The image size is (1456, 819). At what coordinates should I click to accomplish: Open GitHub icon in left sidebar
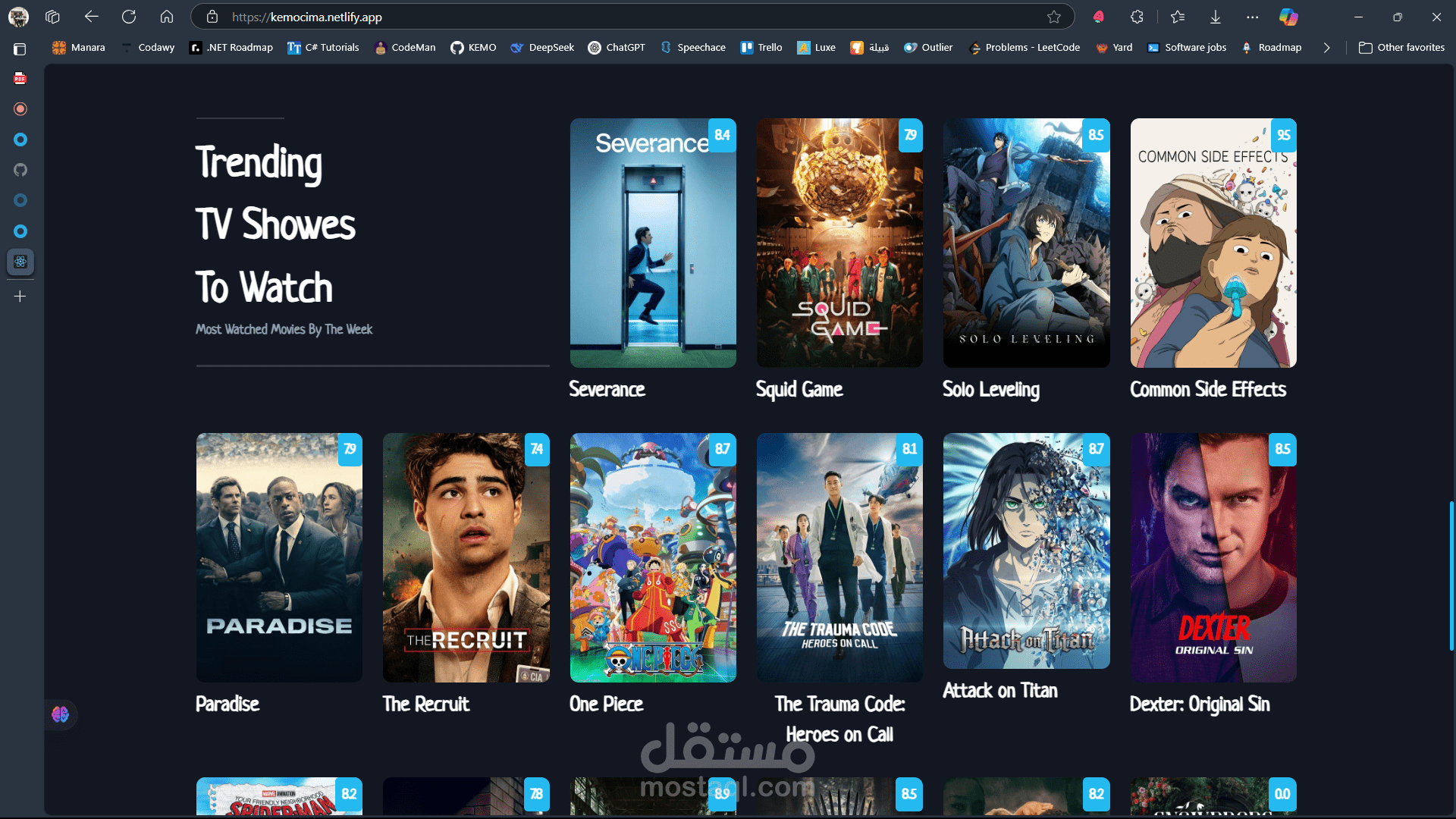(20, 170)
